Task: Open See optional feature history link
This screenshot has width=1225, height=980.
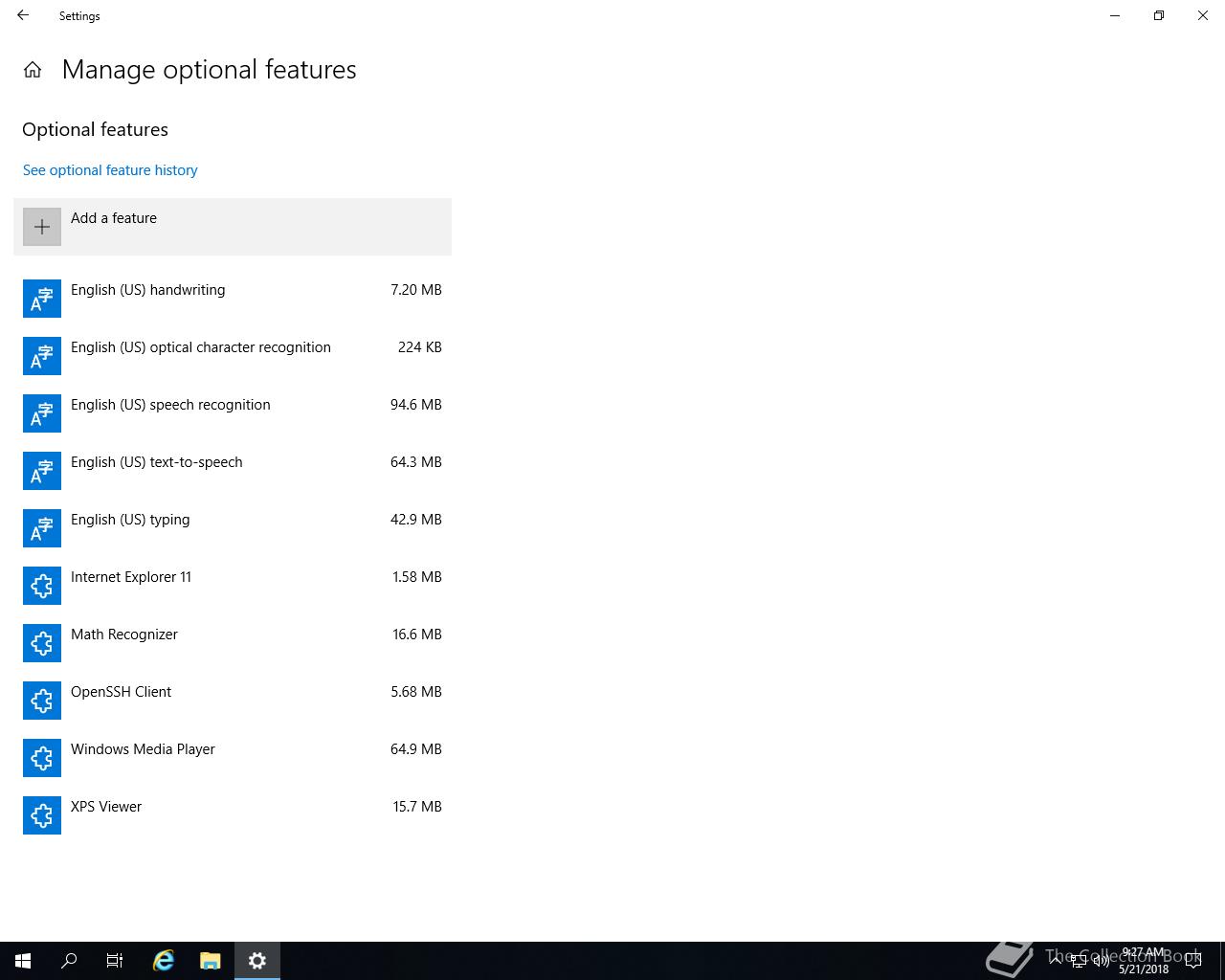Action: 110,170
